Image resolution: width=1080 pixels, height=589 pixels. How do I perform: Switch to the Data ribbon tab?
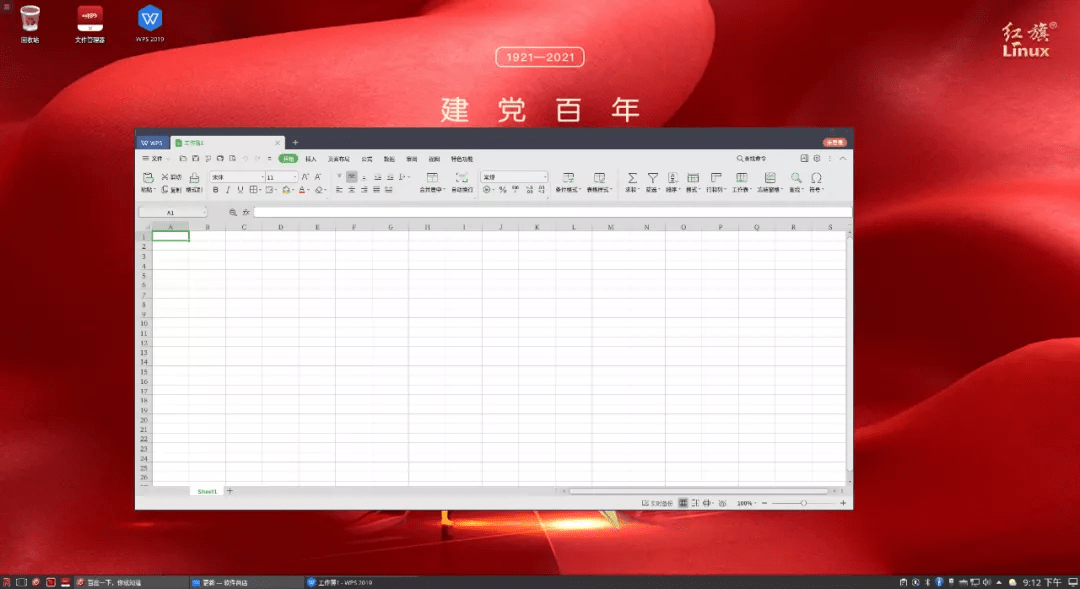(389, 158)
